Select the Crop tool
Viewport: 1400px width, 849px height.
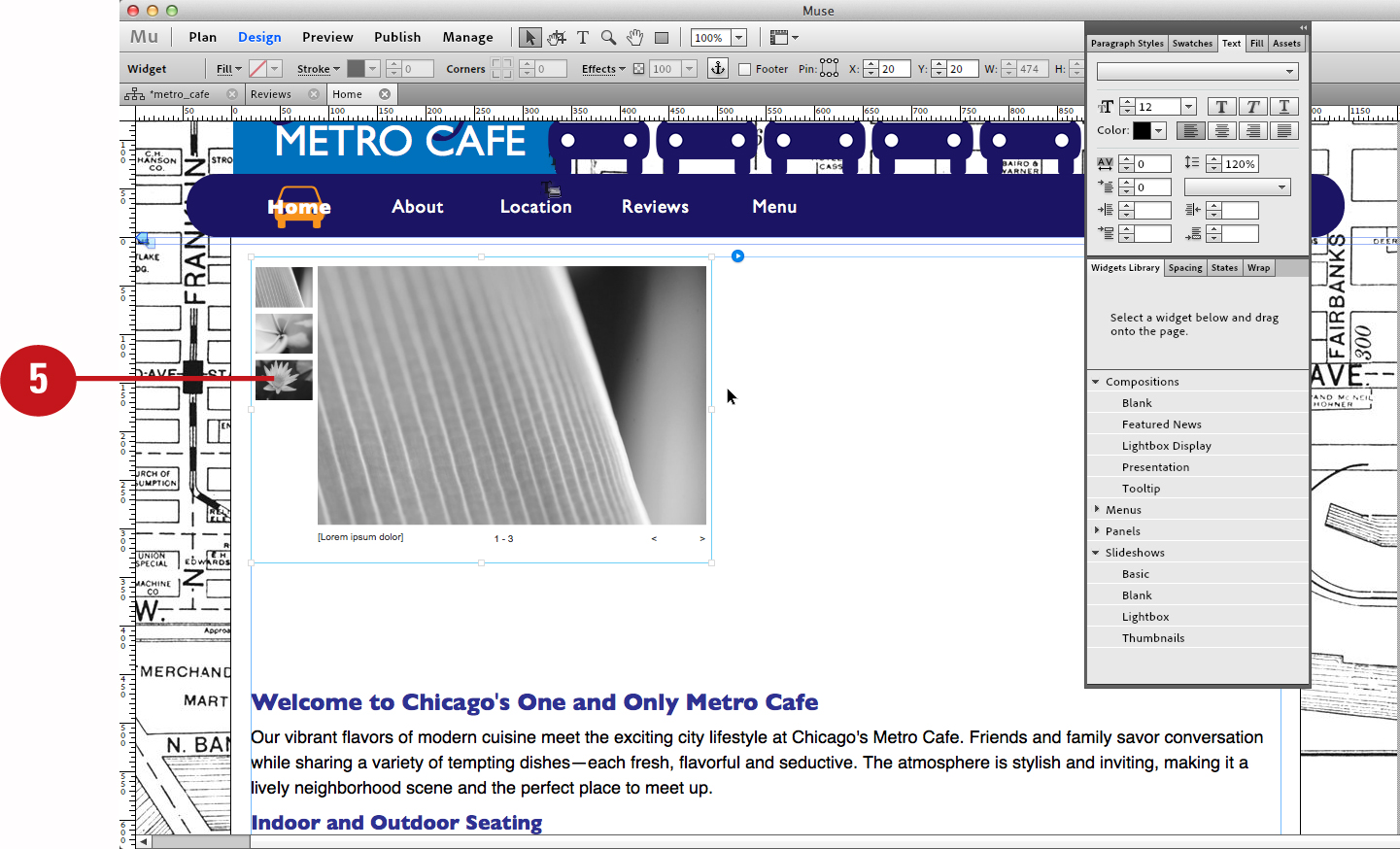pos(557,38)
